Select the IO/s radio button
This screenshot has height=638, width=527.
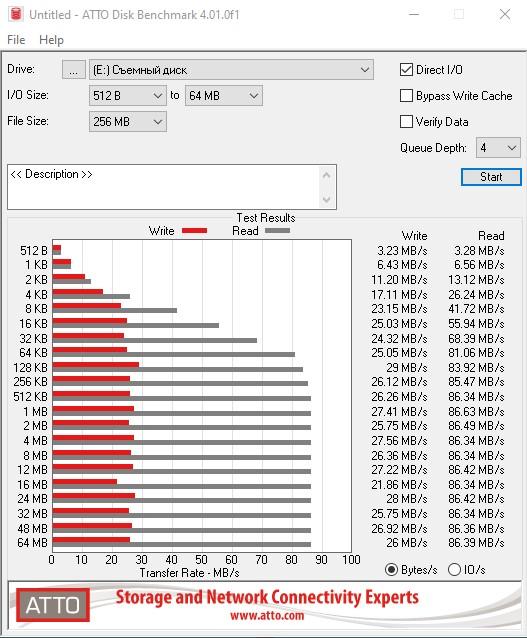click(x=454, y=569)
